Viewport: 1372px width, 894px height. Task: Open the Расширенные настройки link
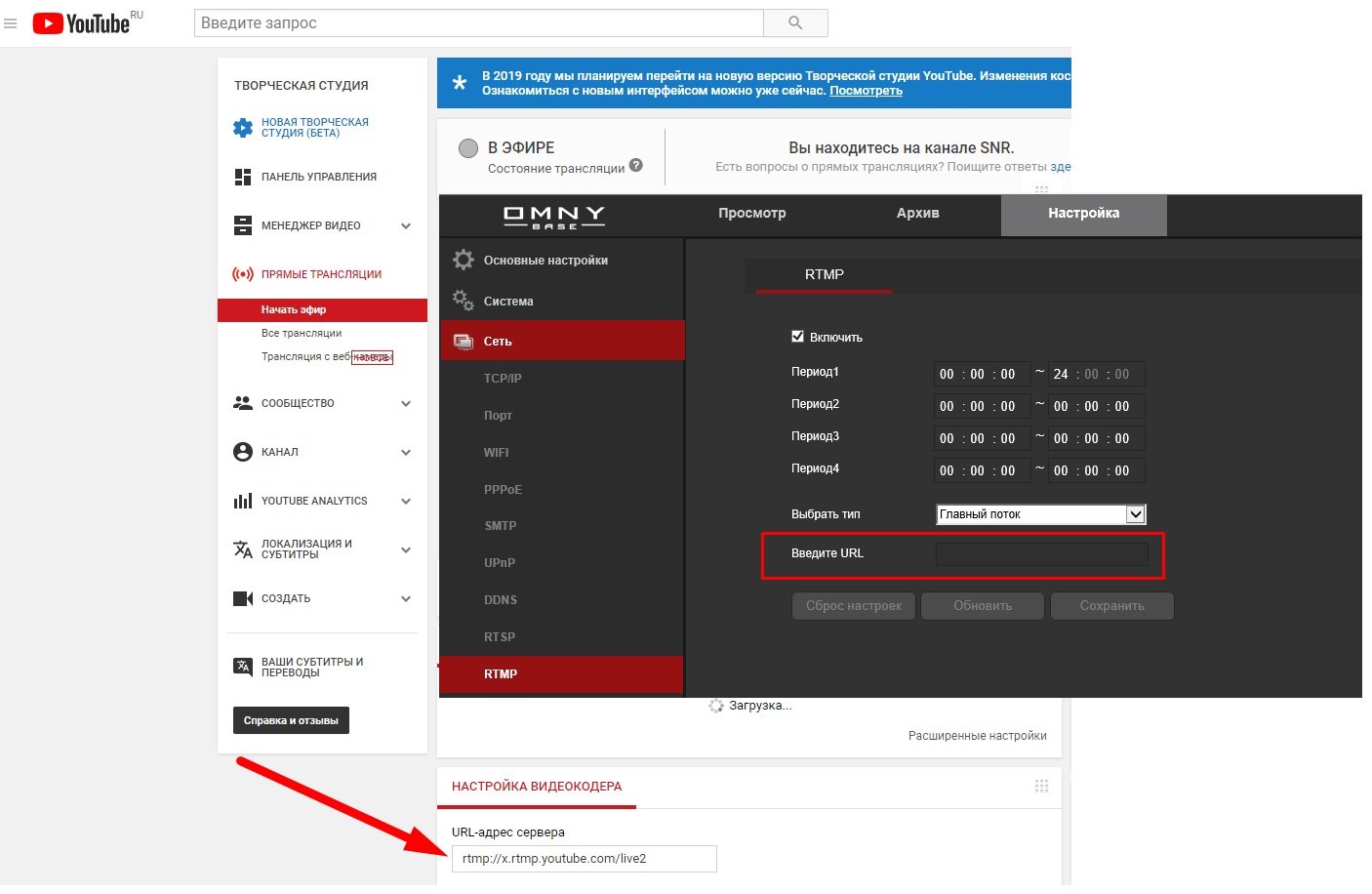pyautogui.click(x=977, y=736)
